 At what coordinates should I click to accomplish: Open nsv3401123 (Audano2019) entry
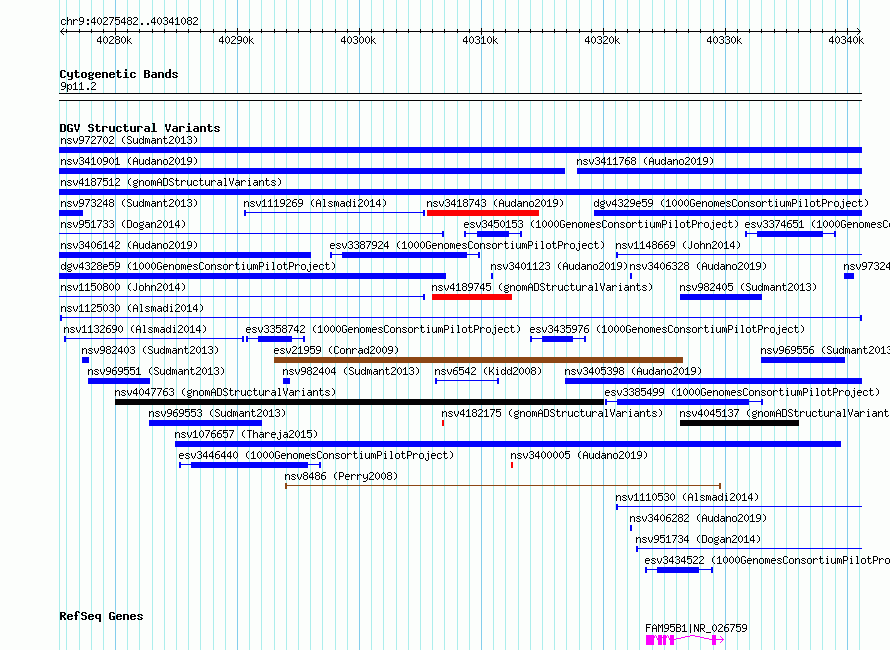[x=492, y=276]
